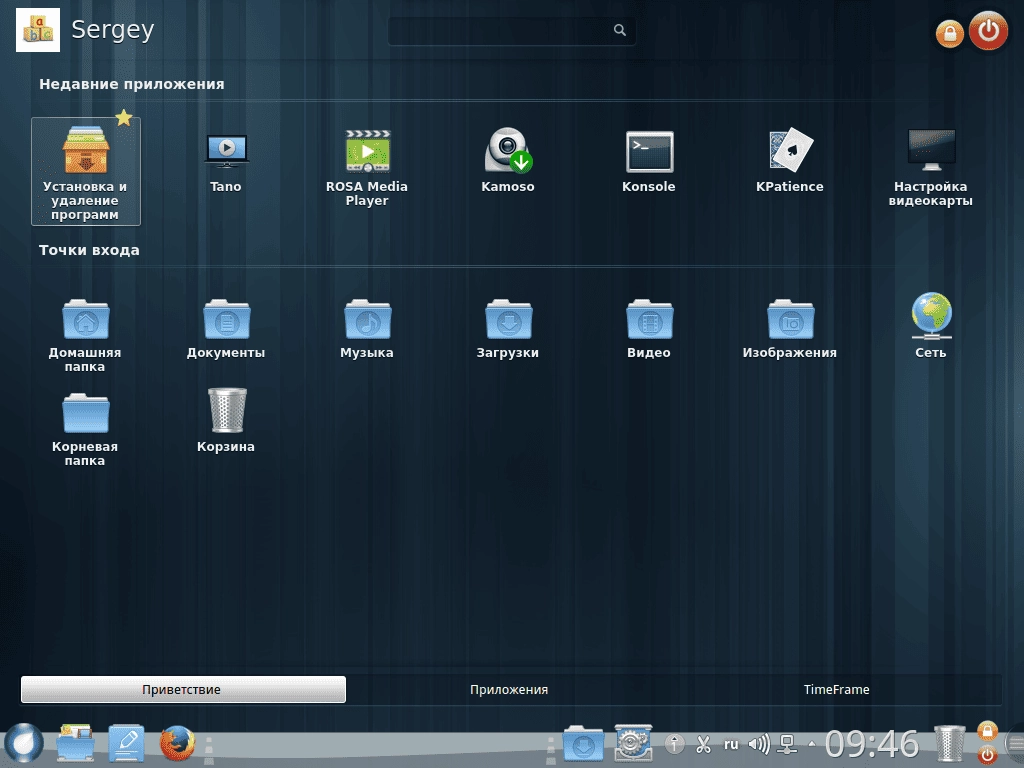
Task: Open the Музыка folder
Action: [x=367, y=328]
